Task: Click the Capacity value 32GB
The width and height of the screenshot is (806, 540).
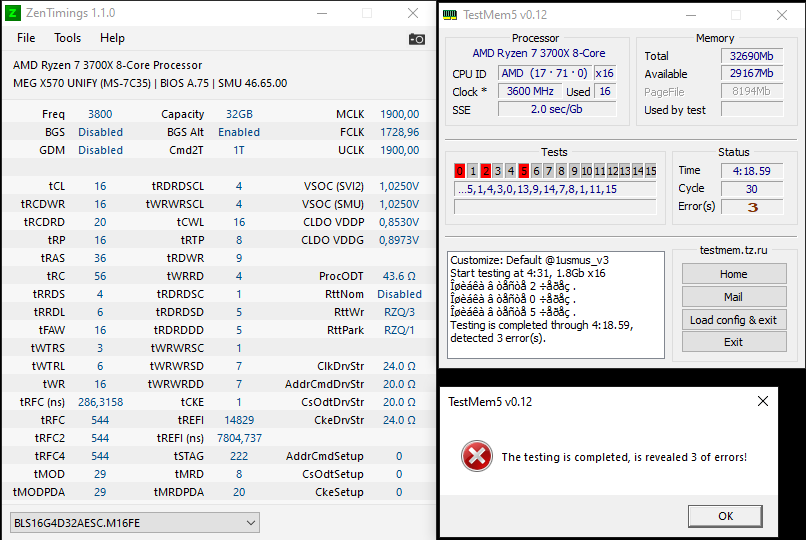Action: click(x=239, y=114)
